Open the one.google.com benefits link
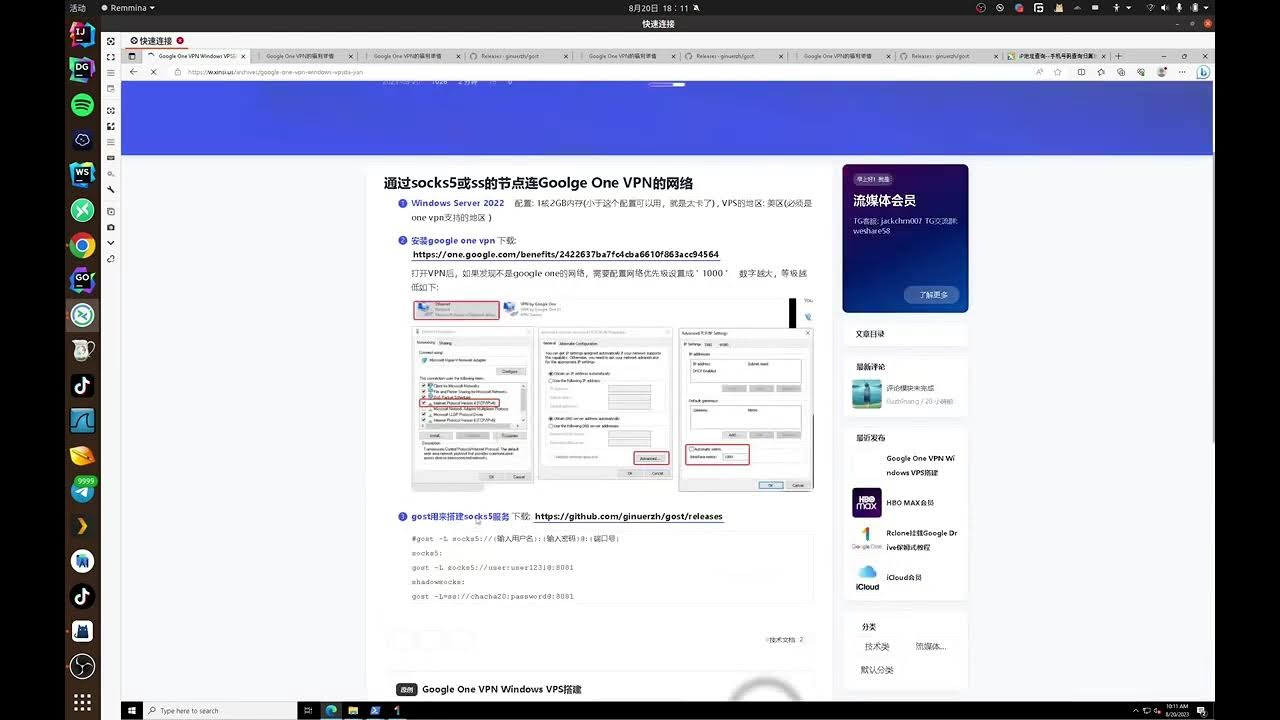The height and width of the screenshot is (720, 1280). (x=565, y=254)
